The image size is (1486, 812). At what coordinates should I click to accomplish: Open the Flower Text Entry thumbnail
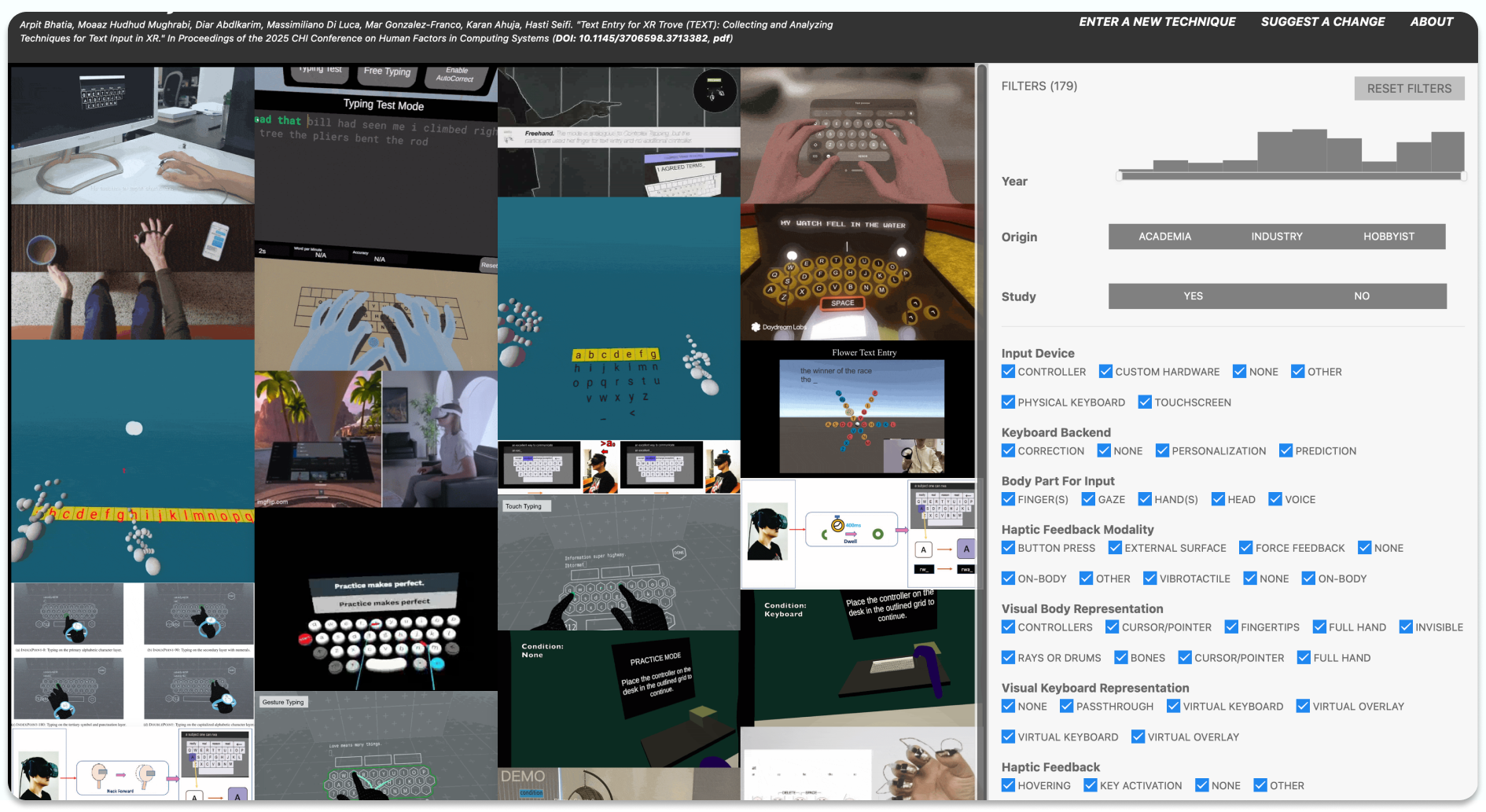point(858,409)
